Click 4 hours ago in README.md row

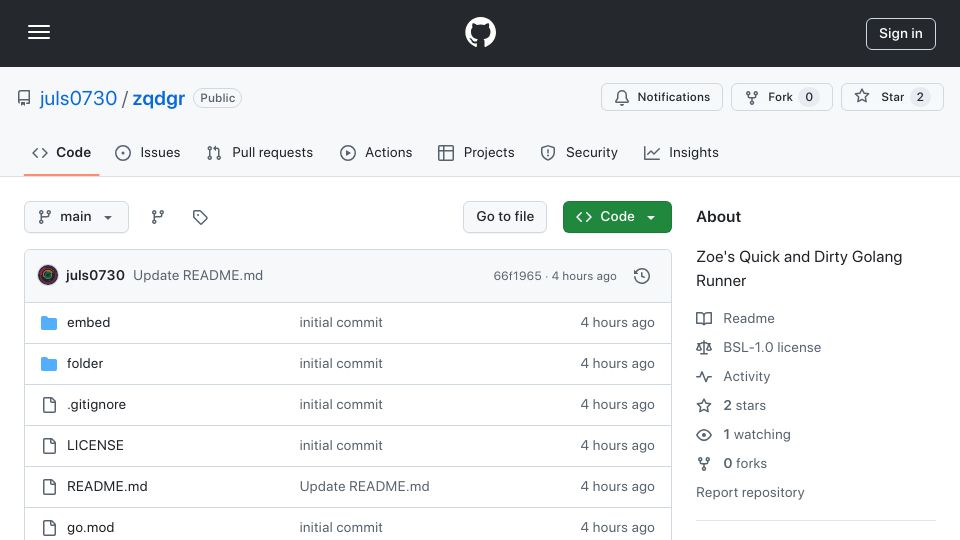pos(617,487)
